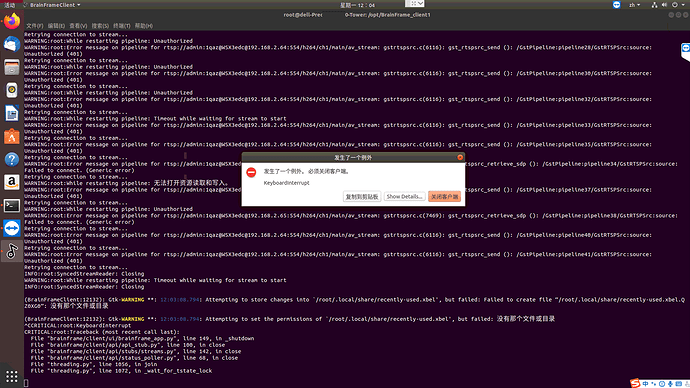Open the 文件(F) terminal menu
The height and width of the screenshot is (388, 690).
[x=34, y=26]
